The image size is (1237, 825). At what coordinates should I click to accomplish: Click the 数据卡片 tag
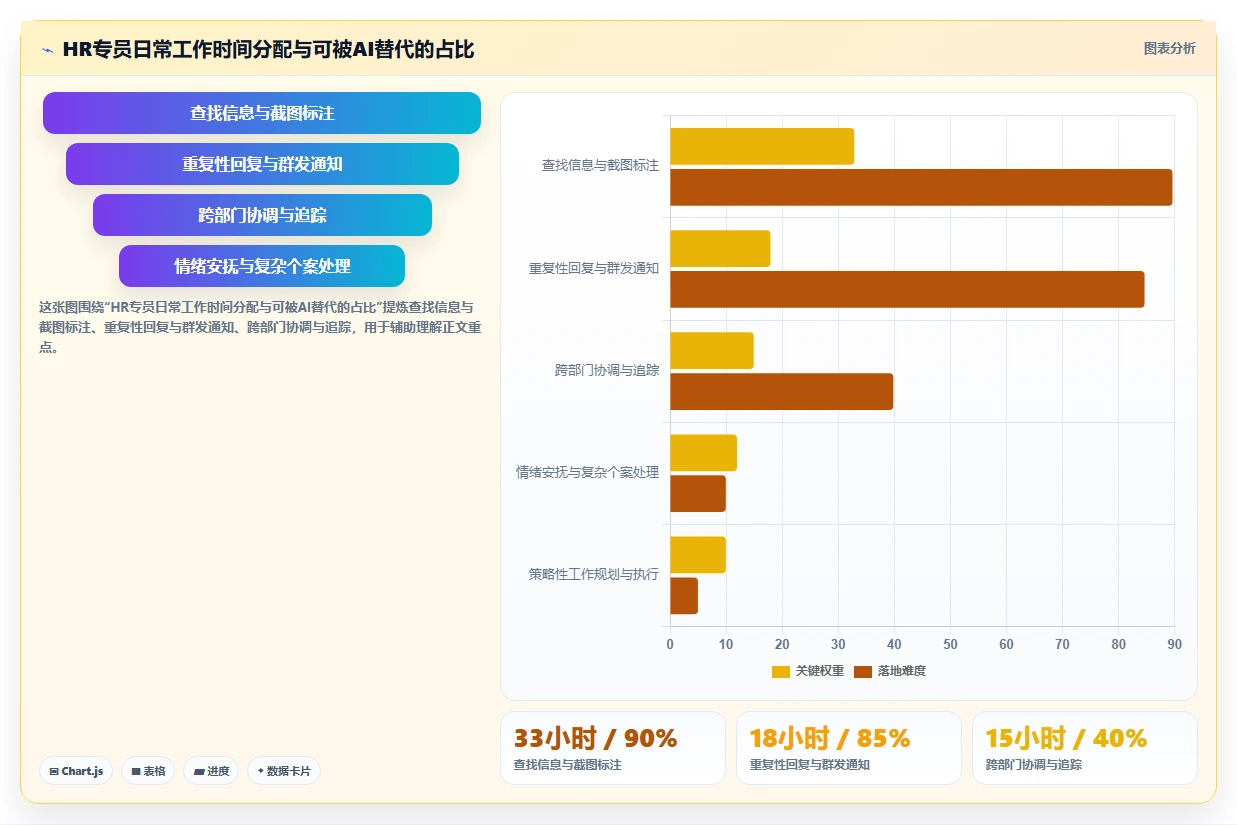point(284,771)
